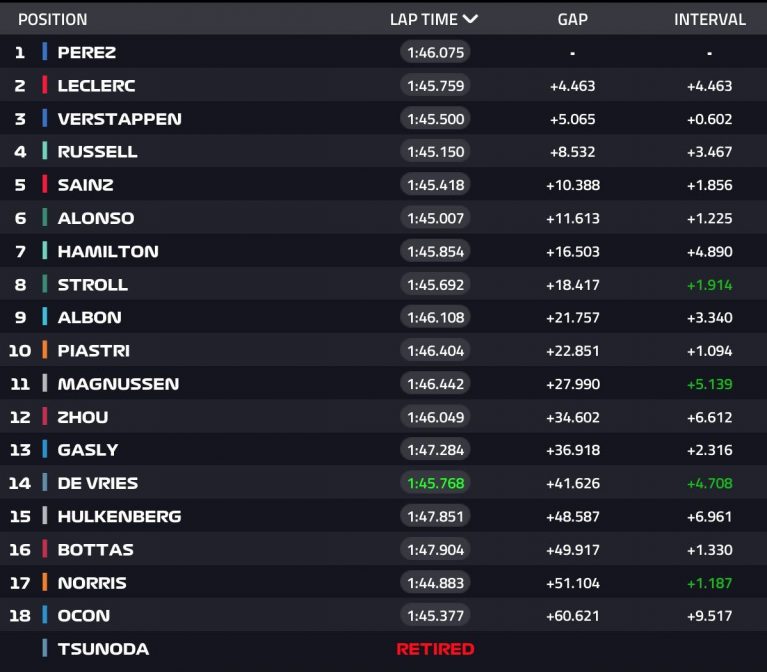Click De Vries green lap time 1:45.768
The height and width of the screenshot is (672, 767).
click(x=435, y=483)
